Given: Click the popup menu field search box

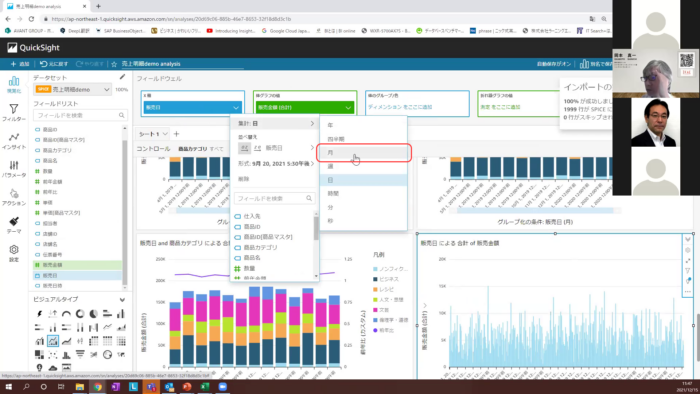Looking at the screenshot, I should pos(275,198).
